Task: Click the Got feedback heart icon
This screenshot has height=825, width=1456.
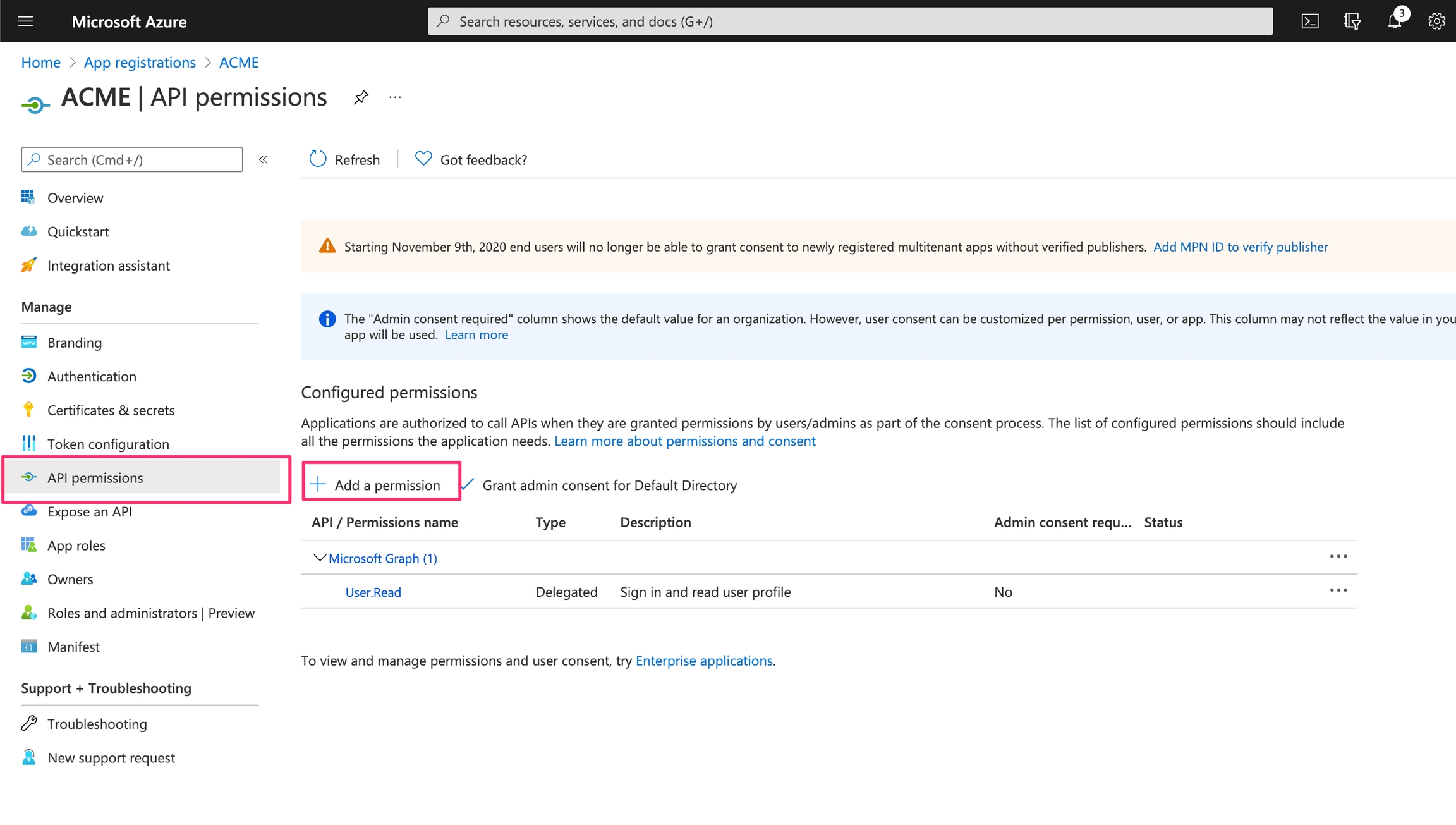Action: point(423,159)
